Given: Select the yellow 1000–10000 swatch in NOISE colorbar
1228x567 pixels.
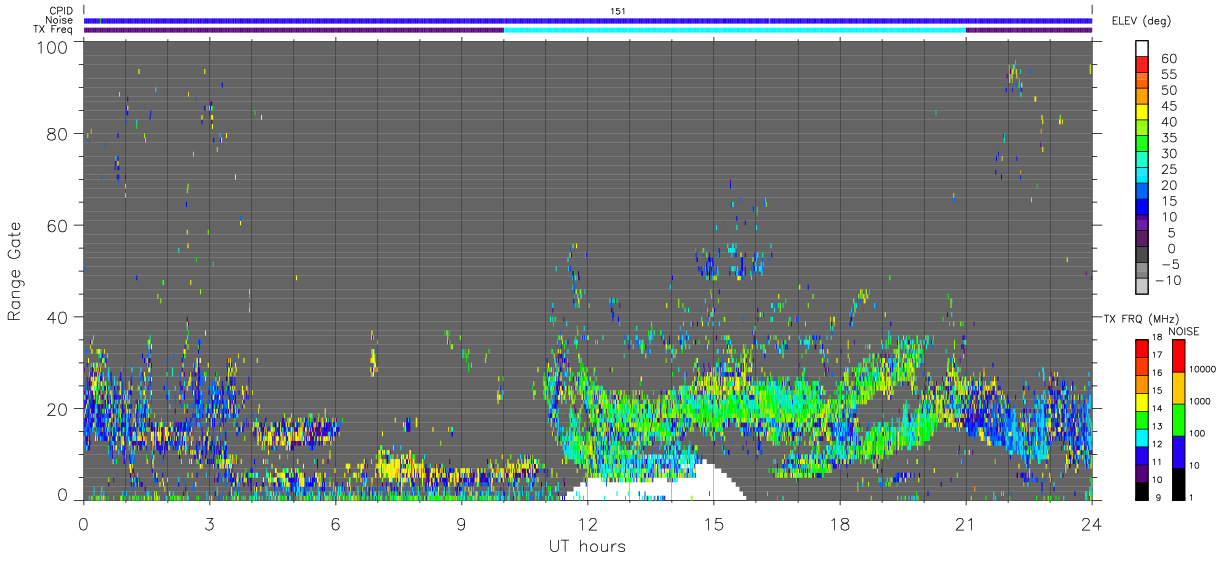Looking at the screenshot, I should click(x=1178, y=387).
